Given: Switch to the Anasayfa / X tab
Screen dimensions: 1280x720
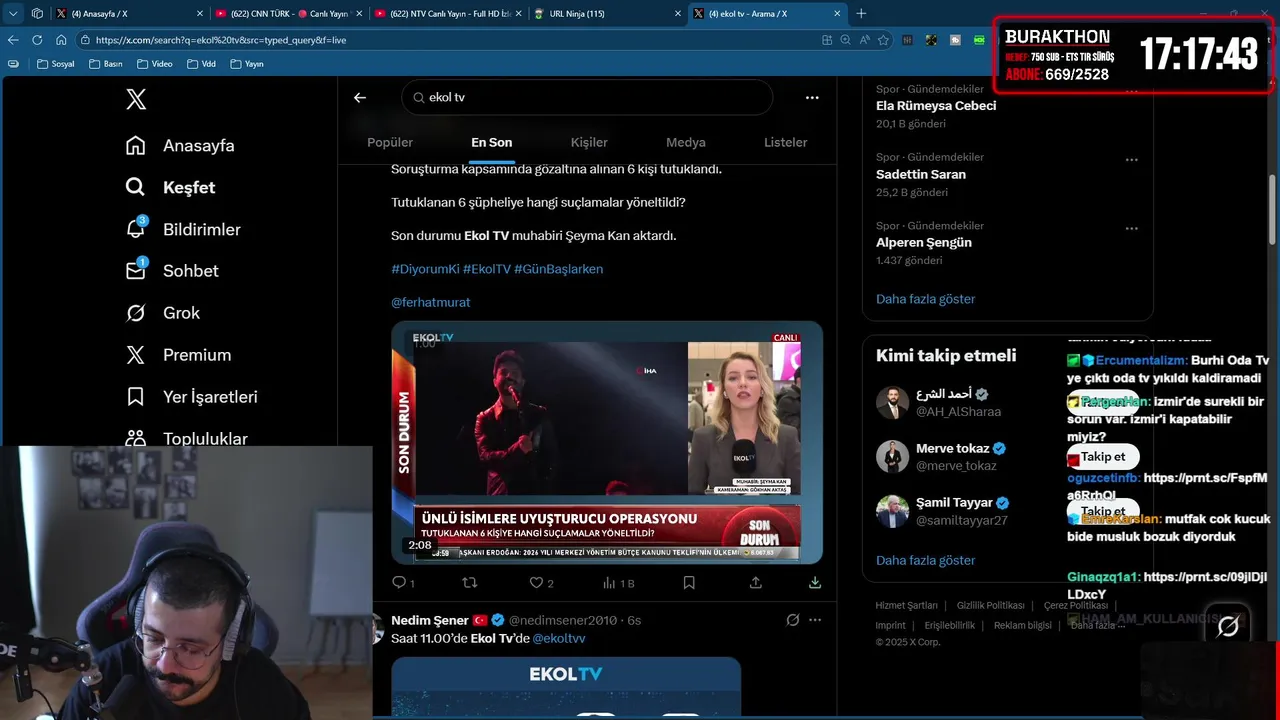Looking at the screenshot, I should click(128, 13).
